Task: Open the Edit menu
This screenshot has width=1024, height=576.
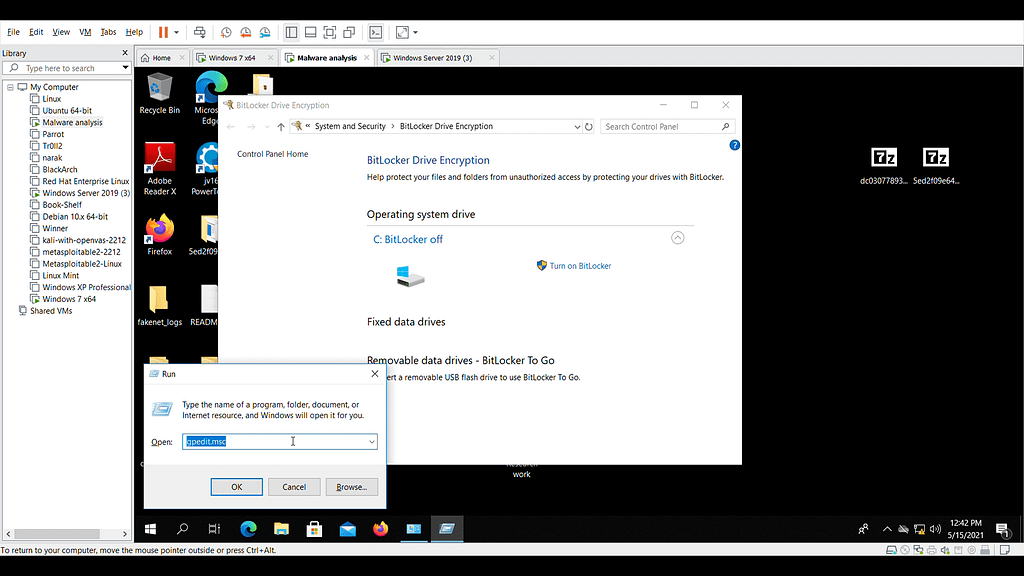Action: click(36, 32)
